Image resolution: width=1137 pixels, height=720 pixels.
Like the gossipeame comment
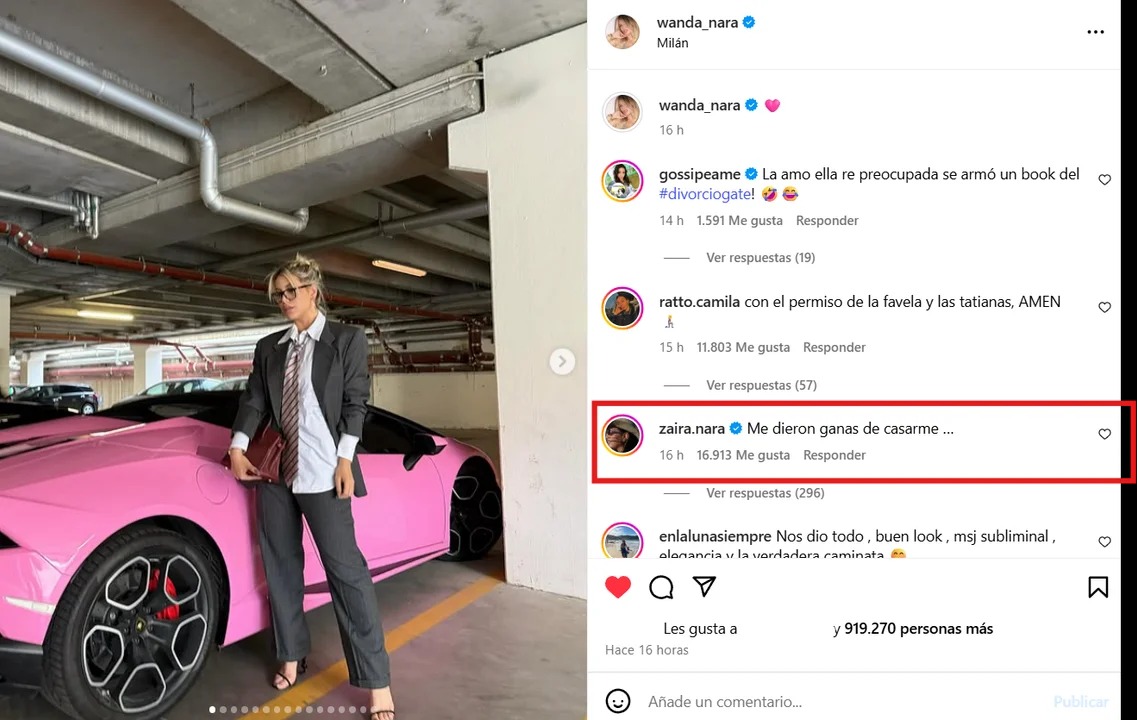pos(1105,180)
